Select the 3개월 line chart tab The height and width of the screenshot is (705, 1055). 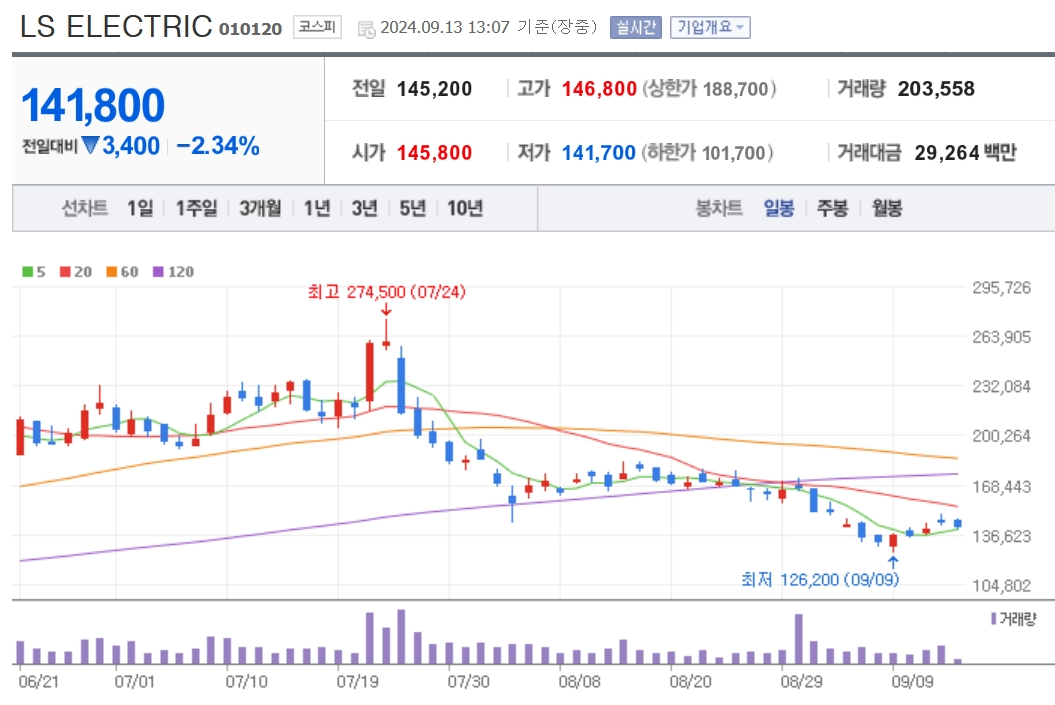[260, 209]
